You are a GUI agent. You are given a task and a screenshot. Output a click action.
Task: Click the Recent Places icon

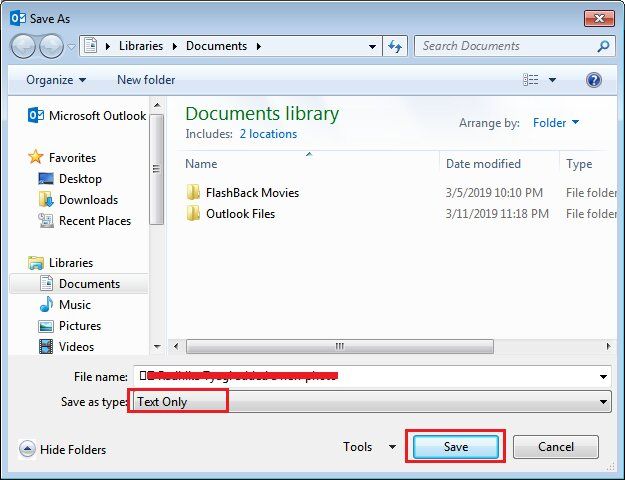pyautogui.click(x=46, y=220)
